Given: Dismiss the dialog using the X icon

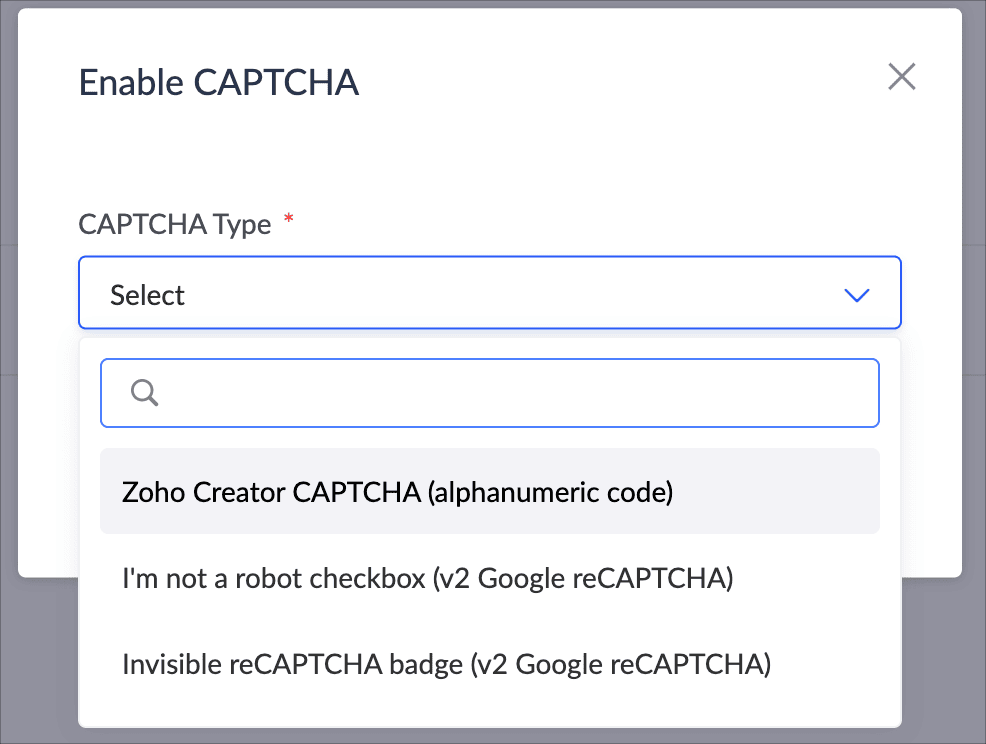Looking at the screenshot, I should 901,77.
